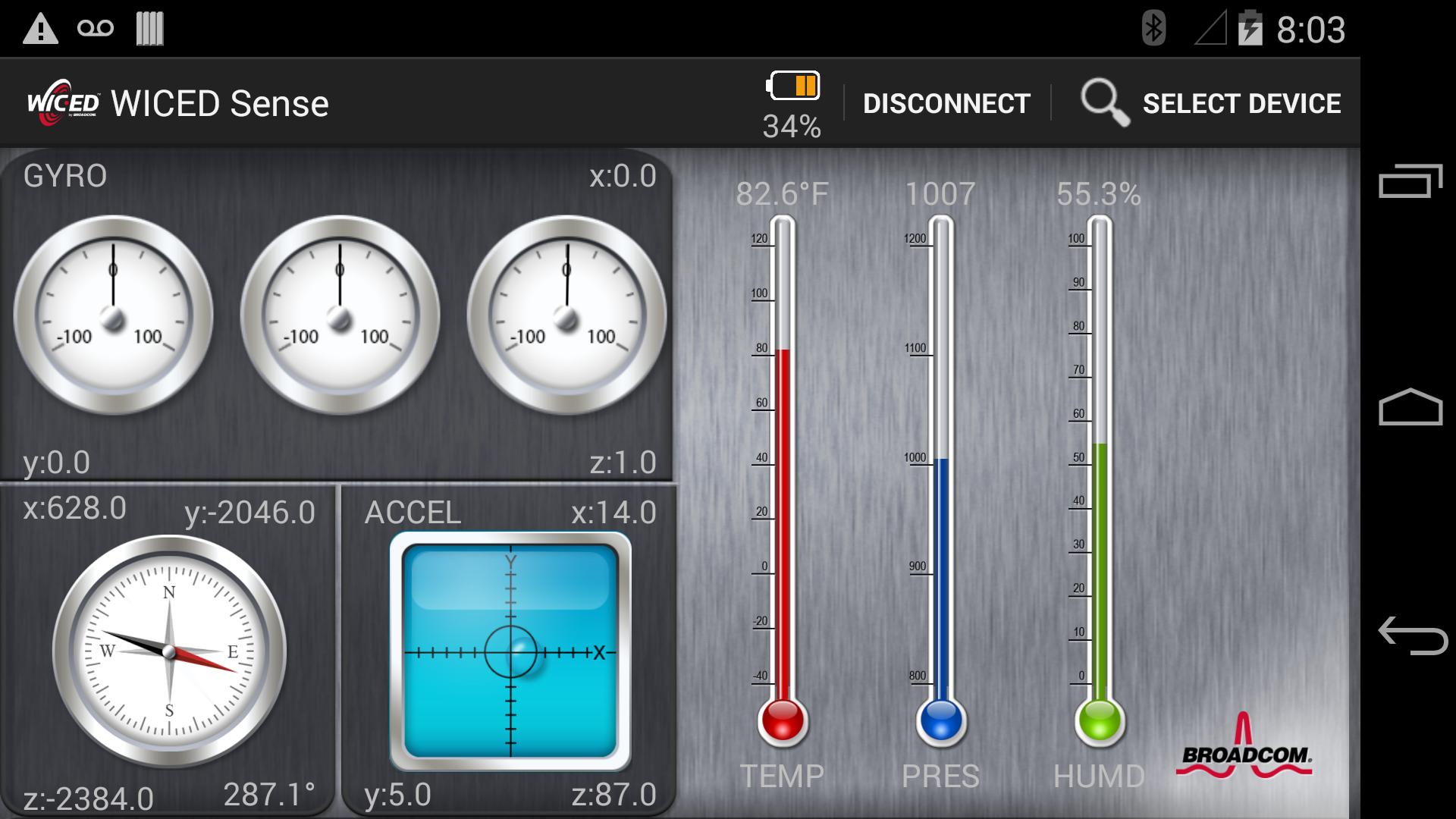Tap the voicemail notification icon
This screenshot has width=1456, height=819.
(x=96, y=29)
